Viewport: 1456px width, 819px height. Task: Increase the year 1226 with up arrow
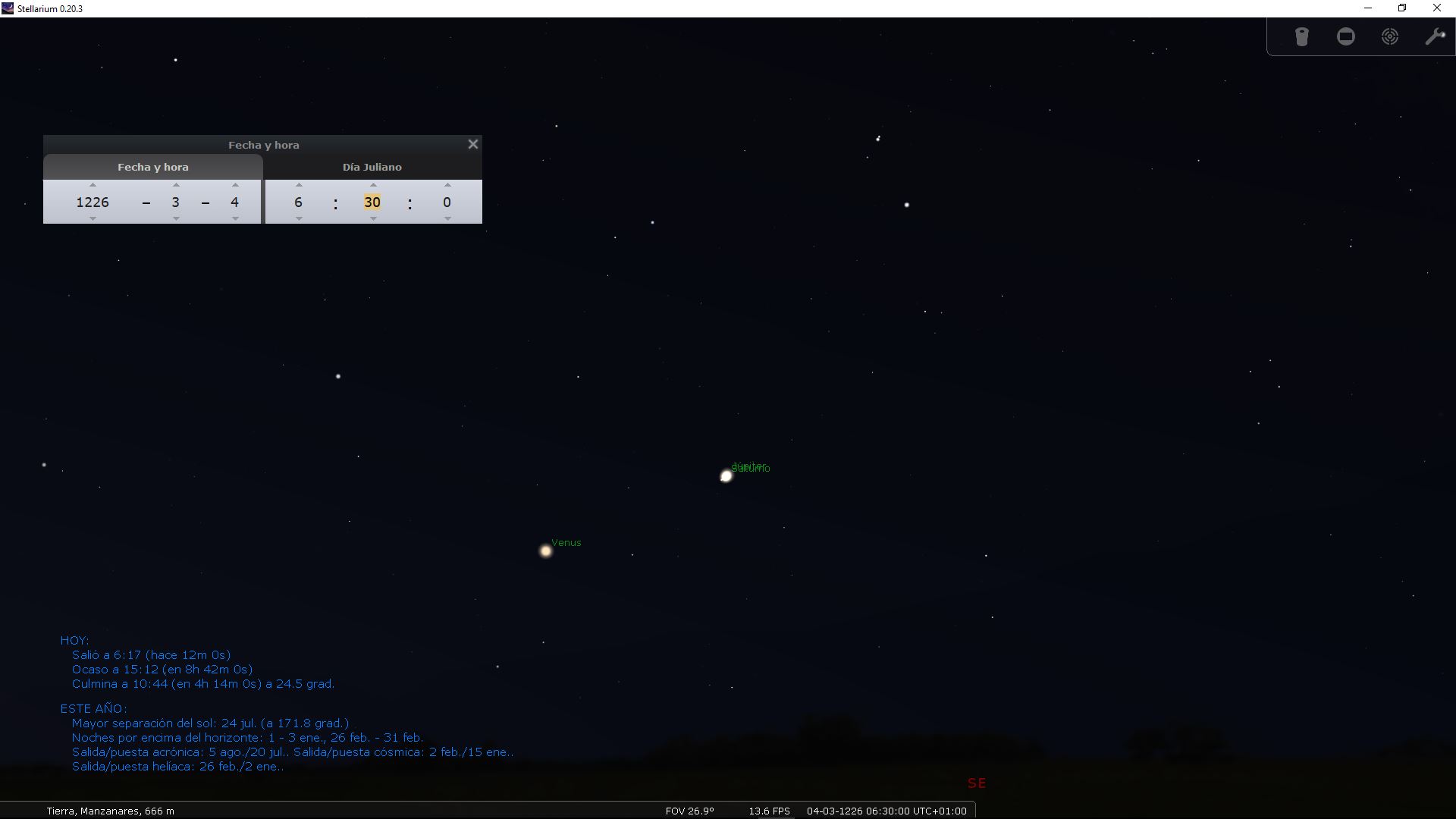[93, 185]
